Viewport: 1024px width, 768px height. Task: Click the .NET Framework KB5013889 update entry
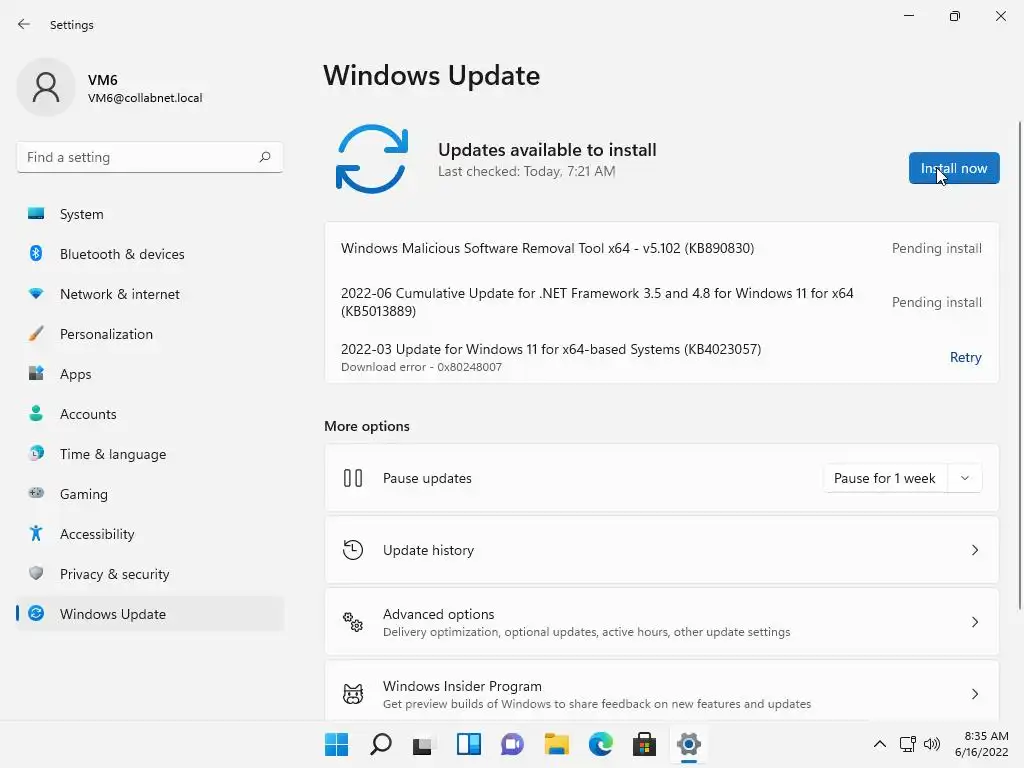(x=597, y=302)
